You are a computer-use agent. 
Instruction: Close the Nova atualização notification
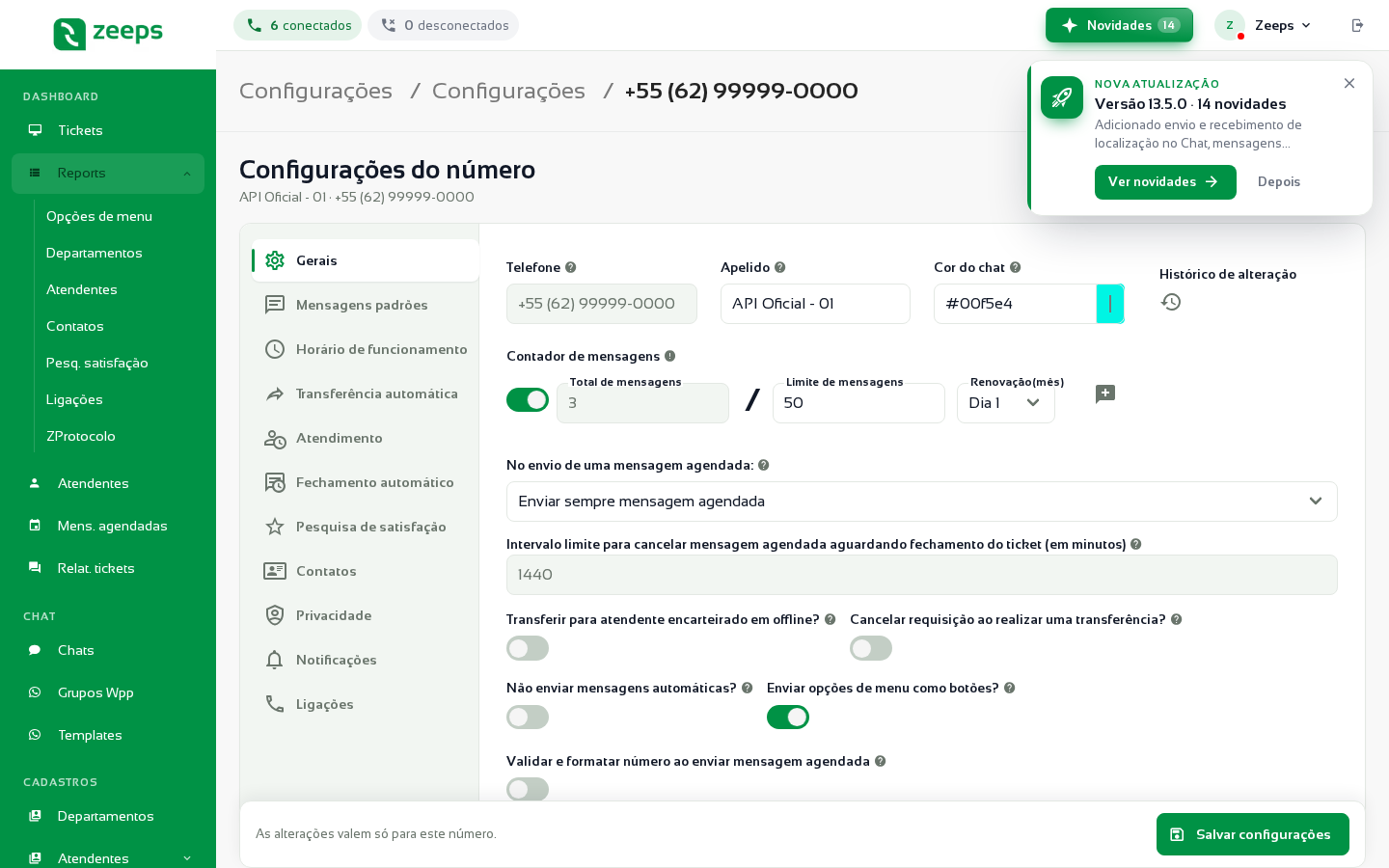click(1349, 83)
